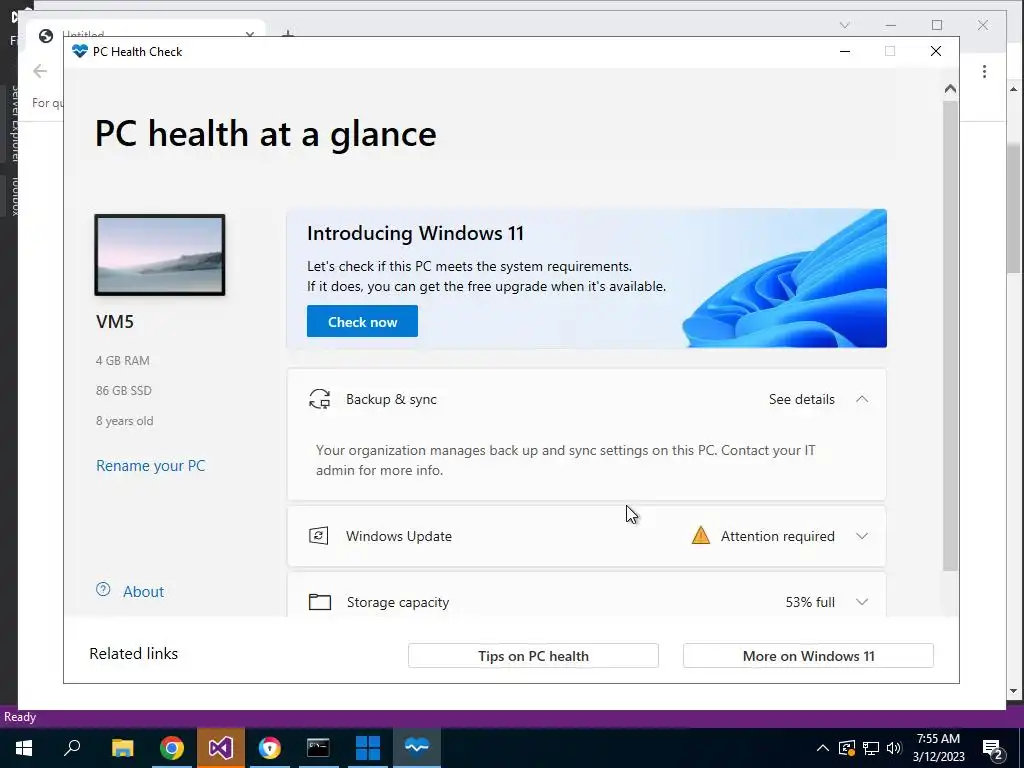Collapse the Backup & sync section chevron

pos(862,399)
